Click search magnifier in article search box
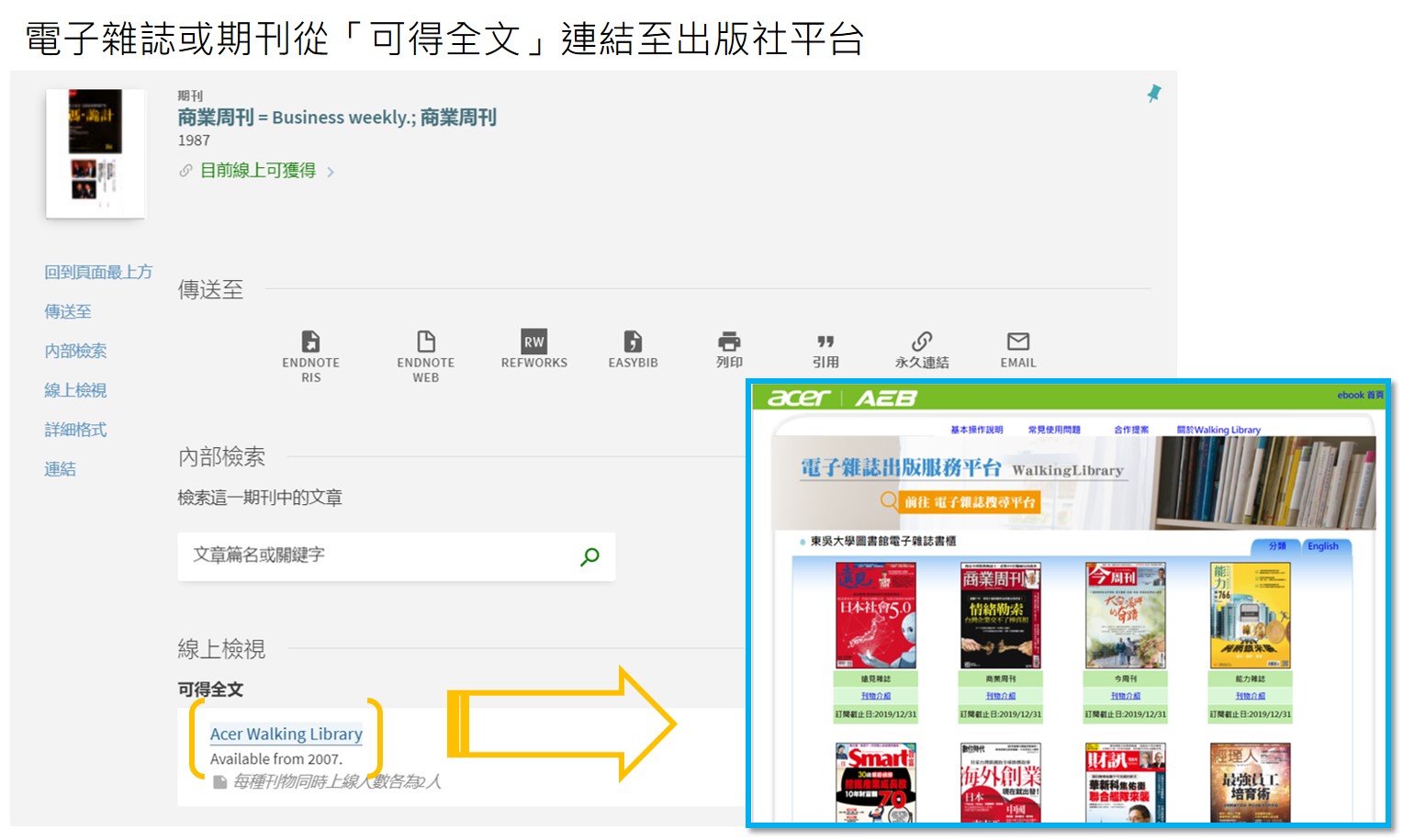 click(589, 556)
